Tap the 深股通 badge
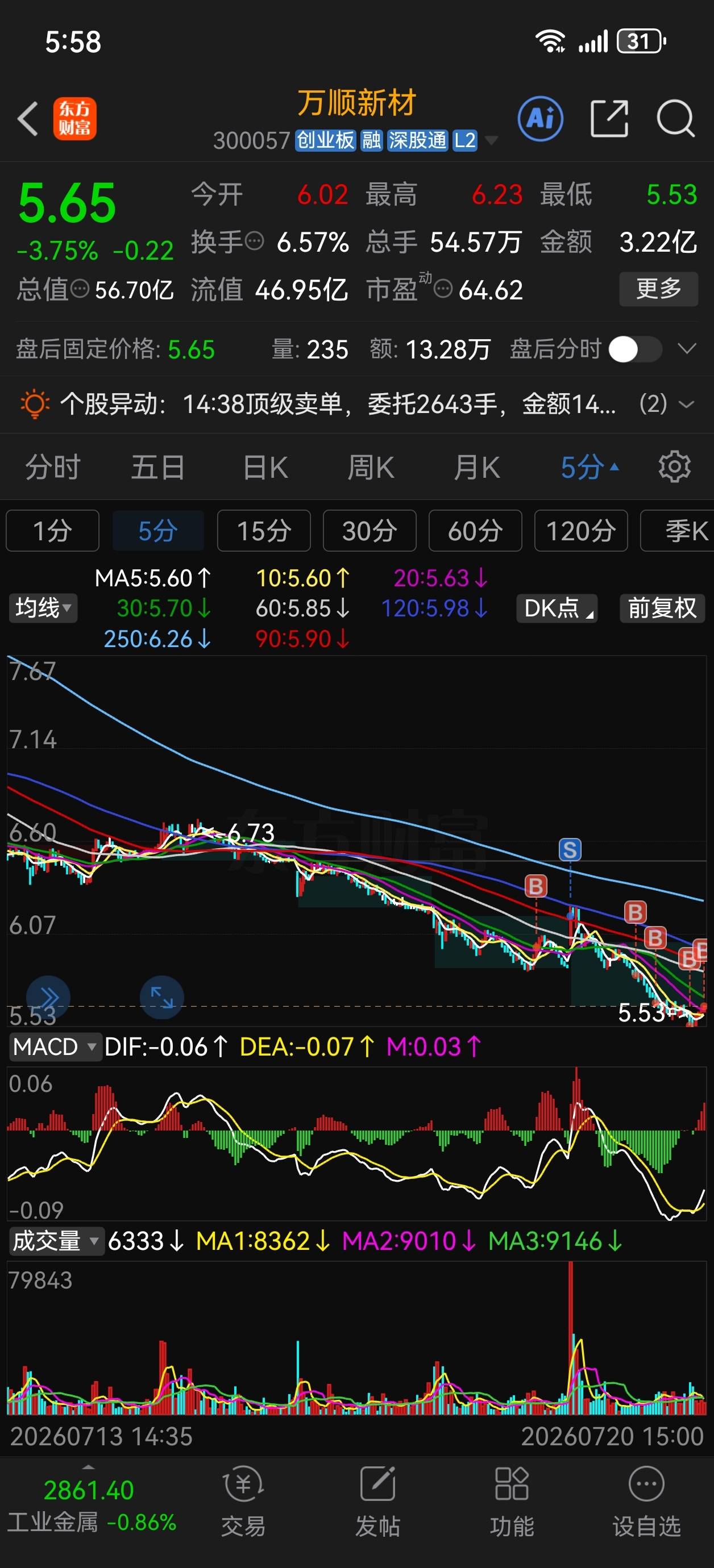 417,141
